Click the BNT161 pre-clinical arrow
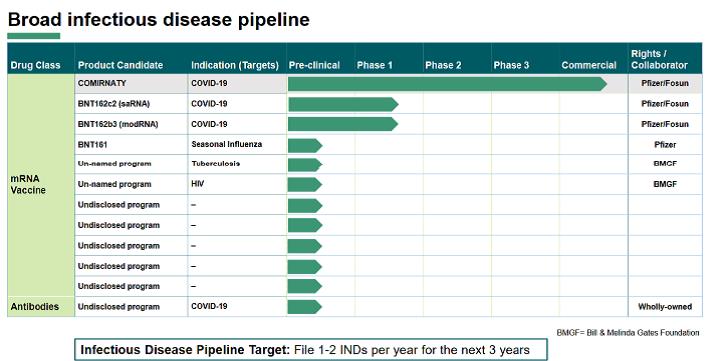 point(305,145)
